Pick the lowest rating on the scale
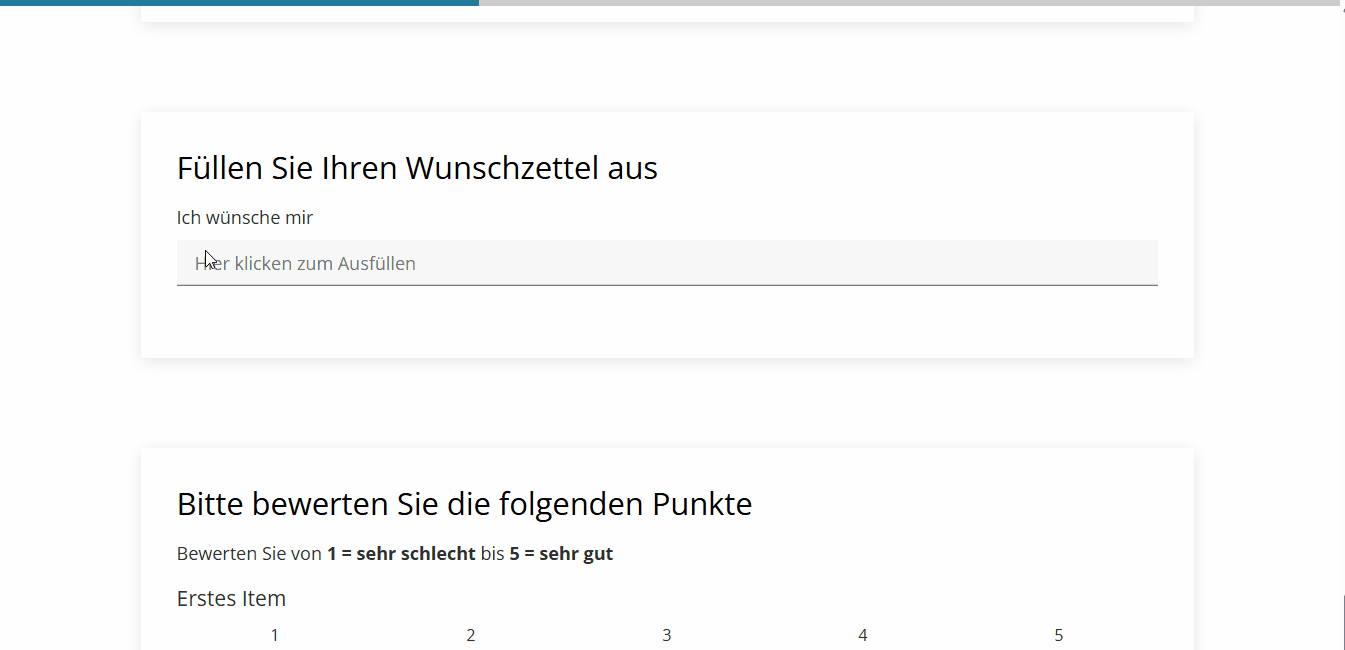The width and height of the screenshot is (1345, 650). coord(274,635)
